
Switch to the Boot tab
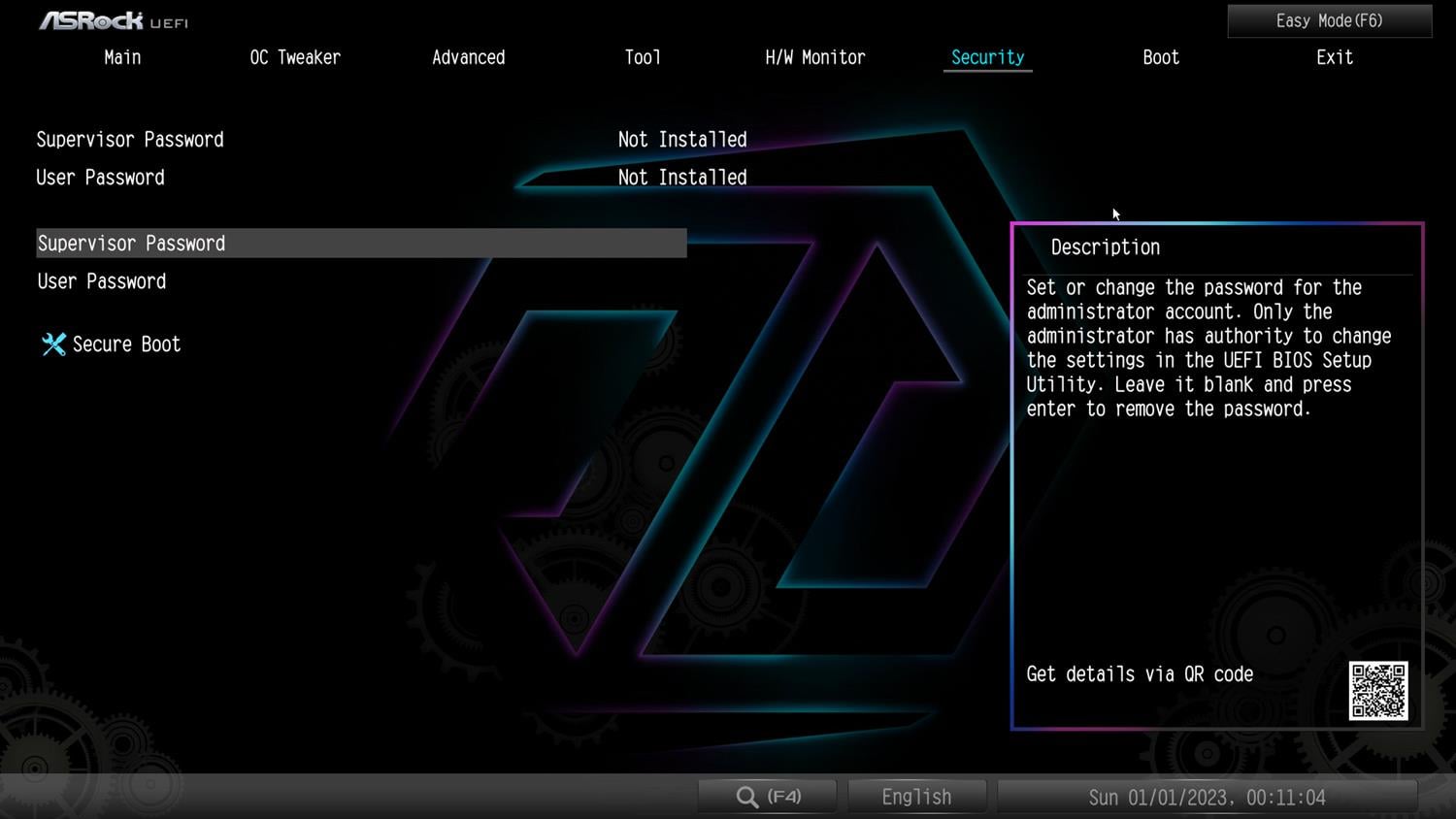(x=1160, y=57)
